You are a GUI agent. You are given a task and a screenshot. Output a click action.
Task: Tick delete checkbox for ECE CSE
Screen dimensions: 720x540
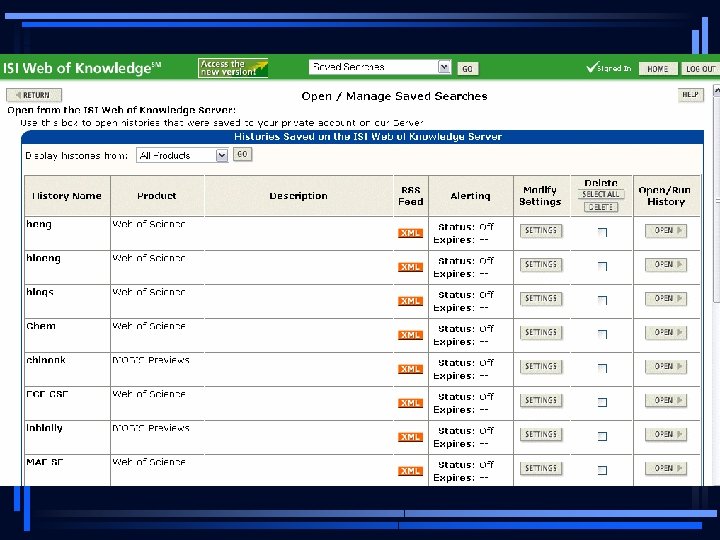(x=602, y=402)
